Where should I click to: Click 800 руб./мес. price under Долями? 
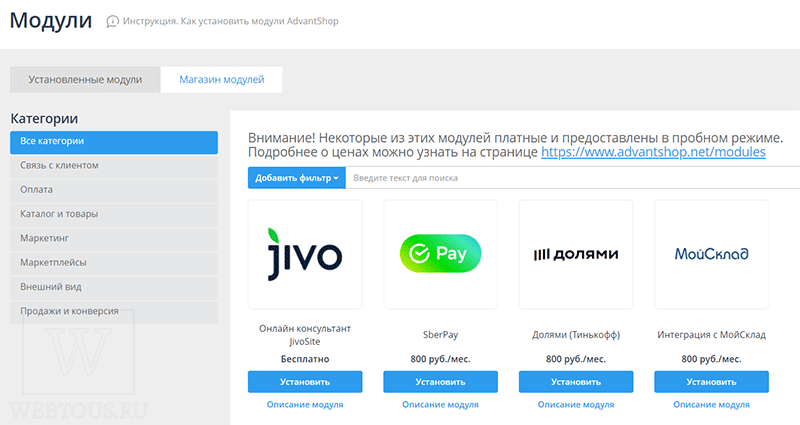576,359
